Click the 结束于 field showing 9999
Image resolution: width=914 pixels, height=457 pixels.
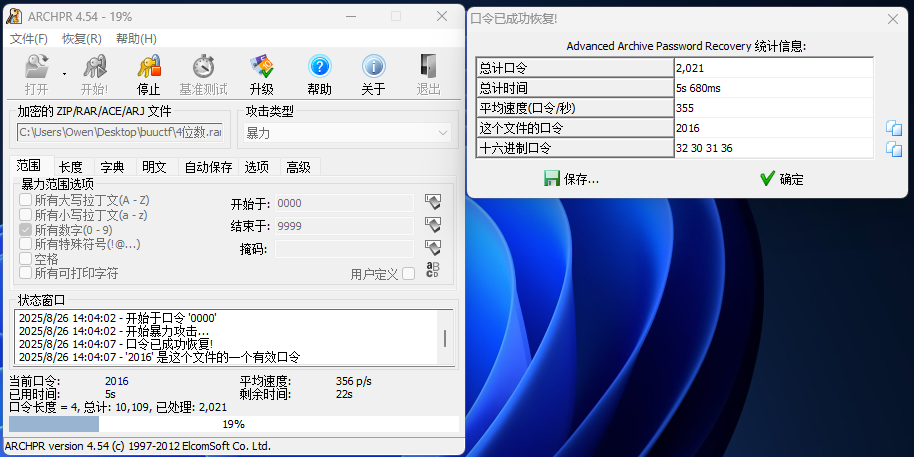[344, 226]
